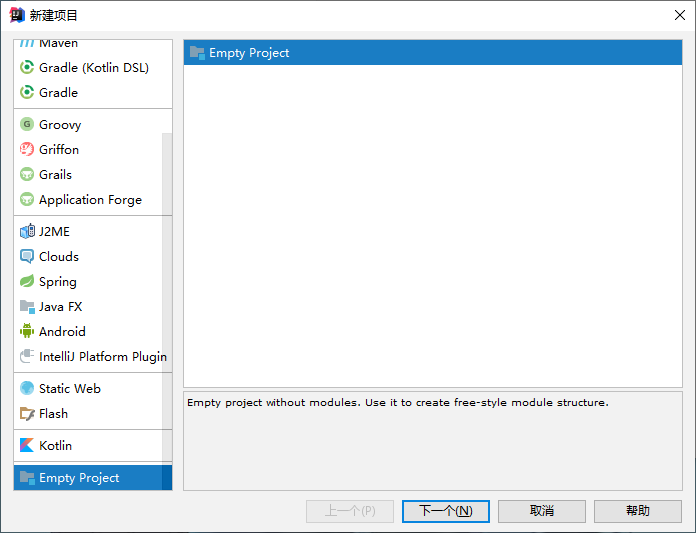696x533 pixels.
Task: Click the IntelliJ IDEA logo in title bar
Action: [x=17, y=15]
